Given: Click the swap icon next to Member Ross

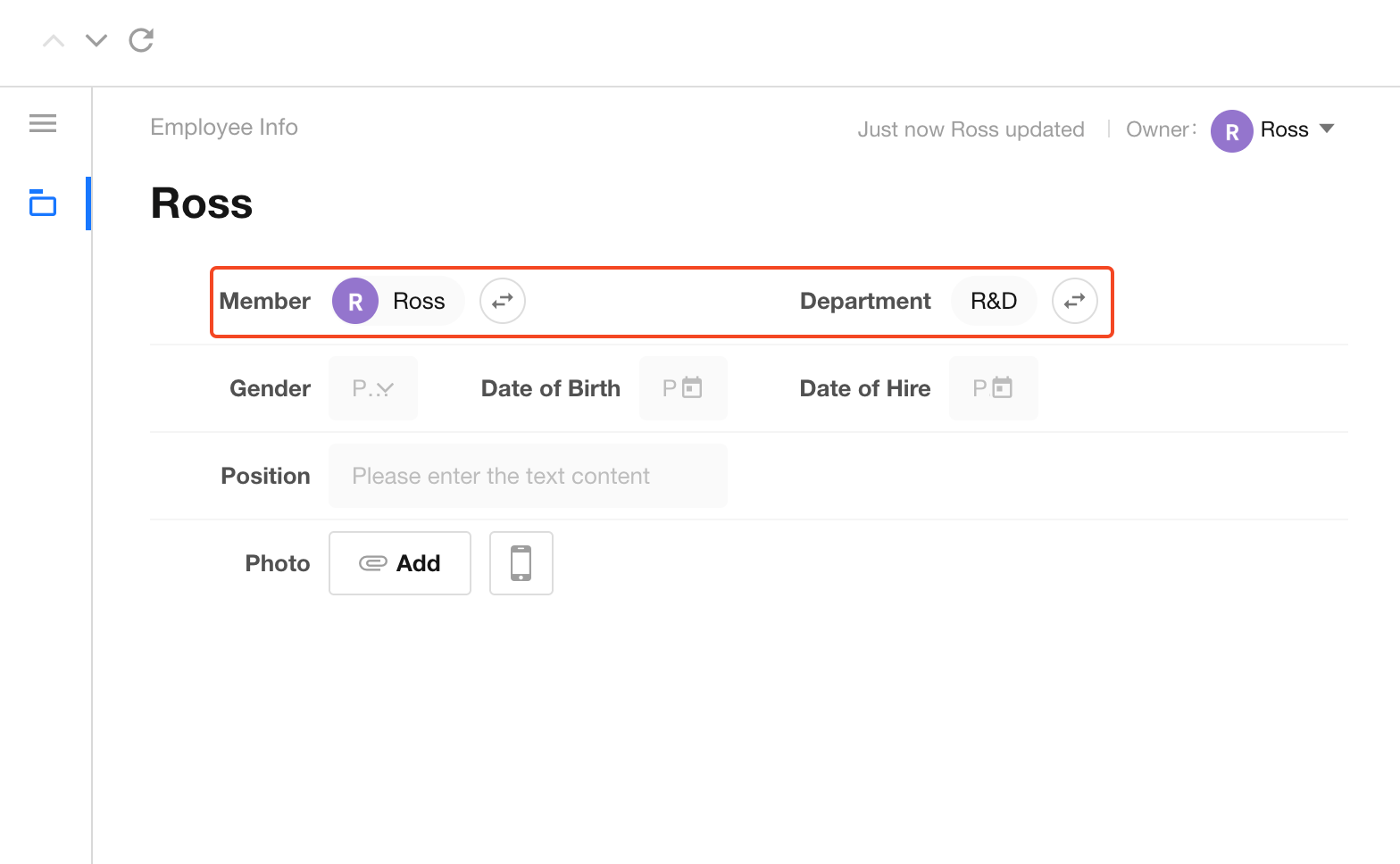Looking at the screenshot, I should pyautogui.click(x=503, y=301).
